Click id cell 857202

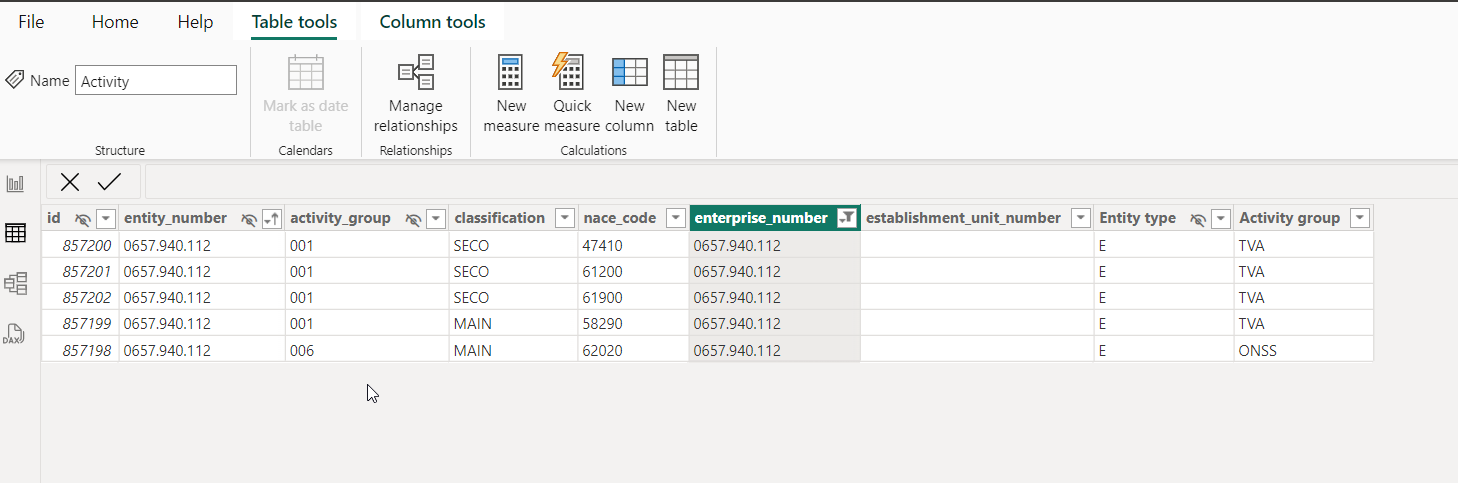(80, 297)
